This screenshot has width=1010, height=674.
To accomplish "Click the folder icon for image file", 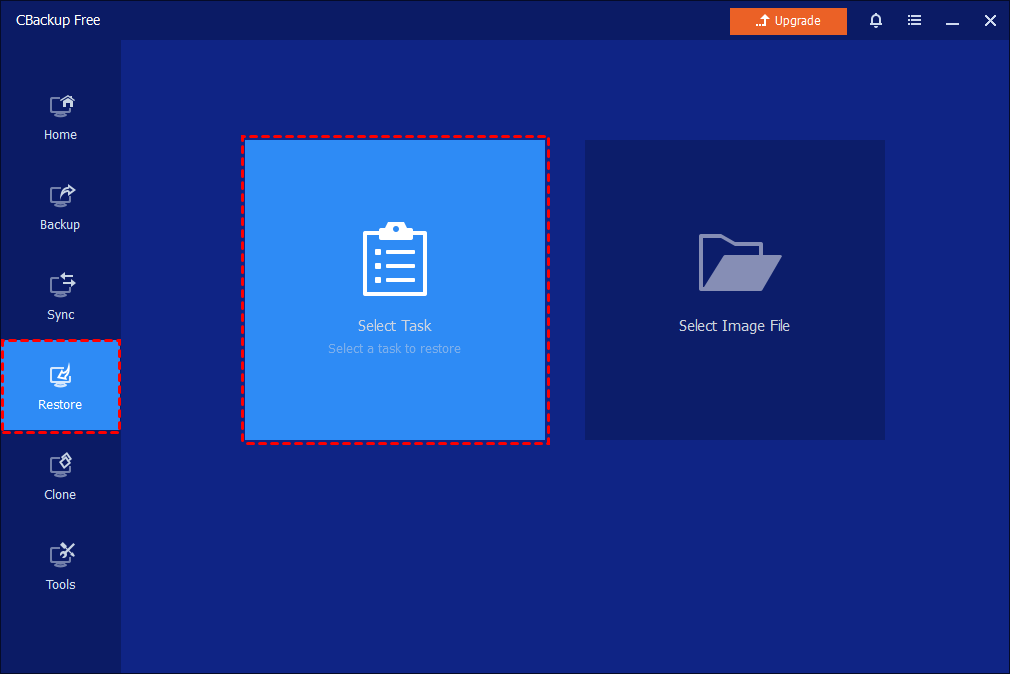I will [739, 262].
